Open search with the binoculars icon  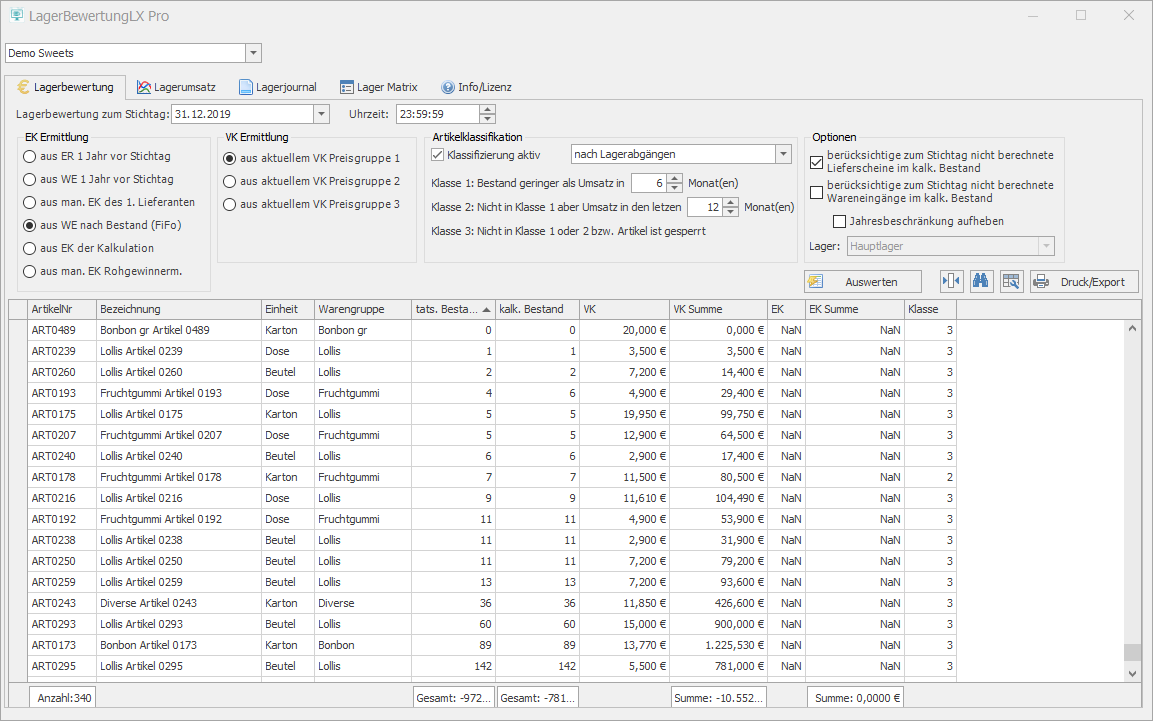pyautogui.click(x=981, y=281)
